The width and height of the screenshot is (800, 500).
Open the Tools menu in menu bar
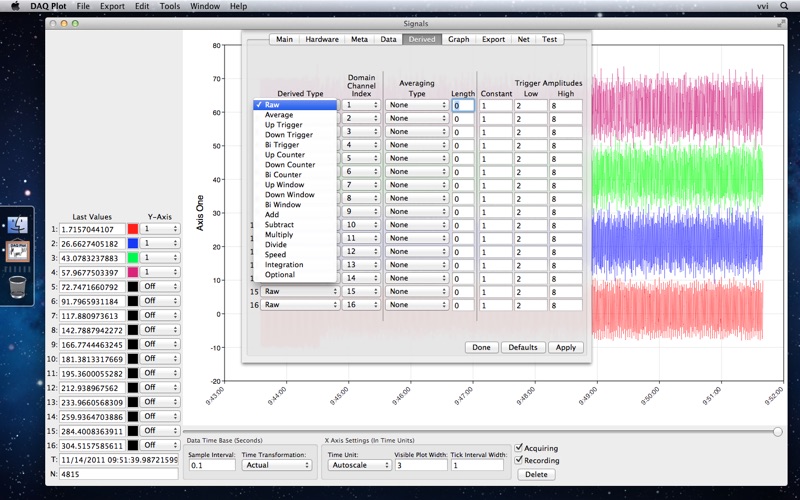click(169, 6)
